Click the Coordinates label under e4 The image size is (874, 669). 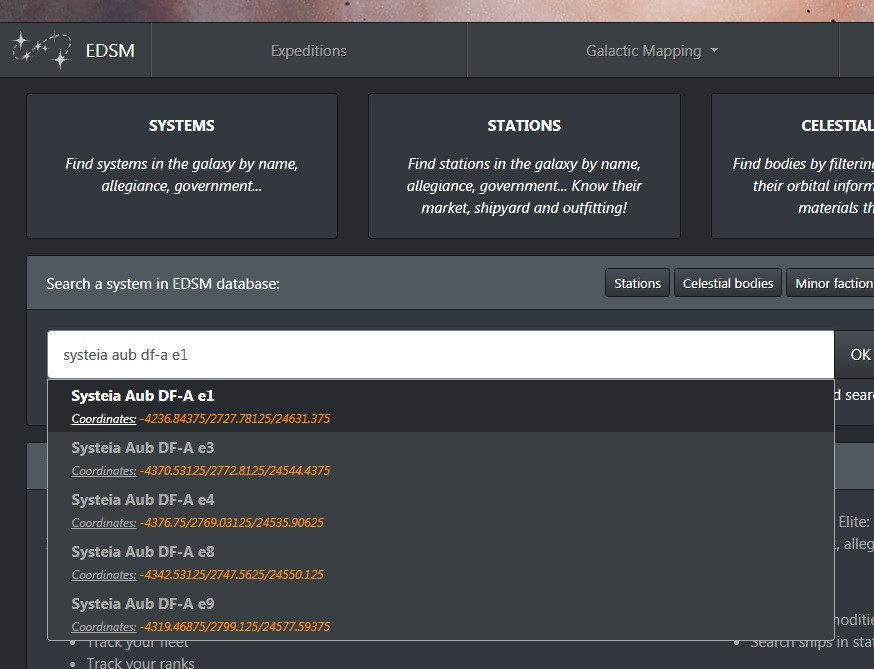point(104,522)
